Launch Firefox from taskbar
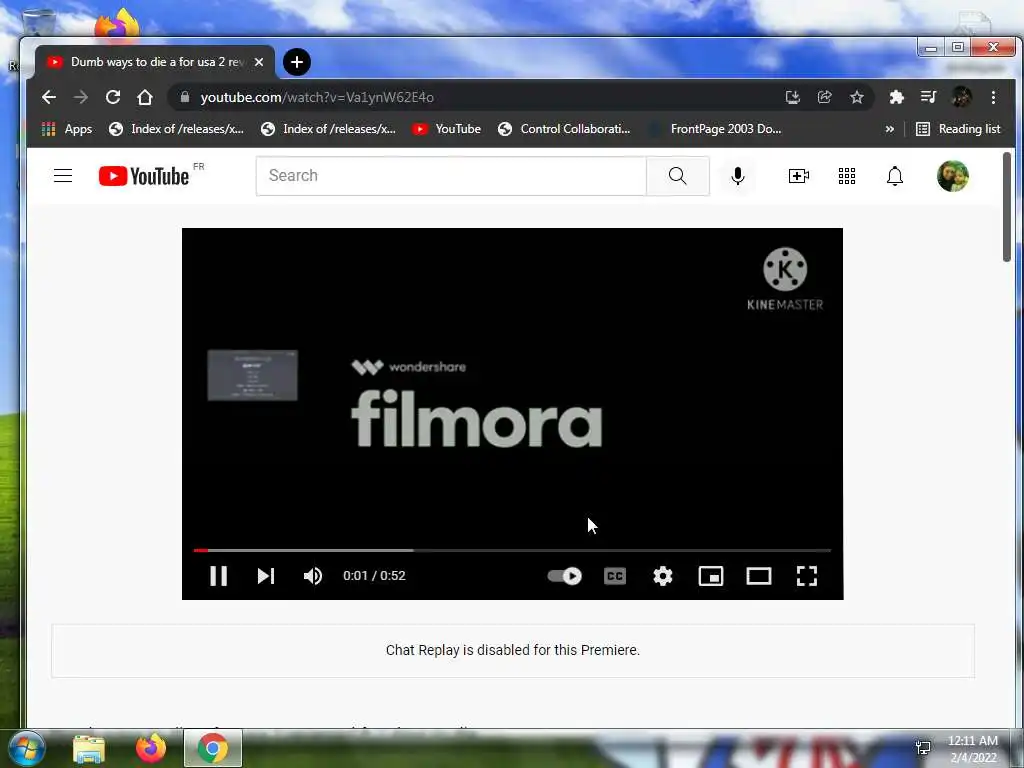Image resolution: width=1024 pixels, height=768 pixels. click(150, 748)
